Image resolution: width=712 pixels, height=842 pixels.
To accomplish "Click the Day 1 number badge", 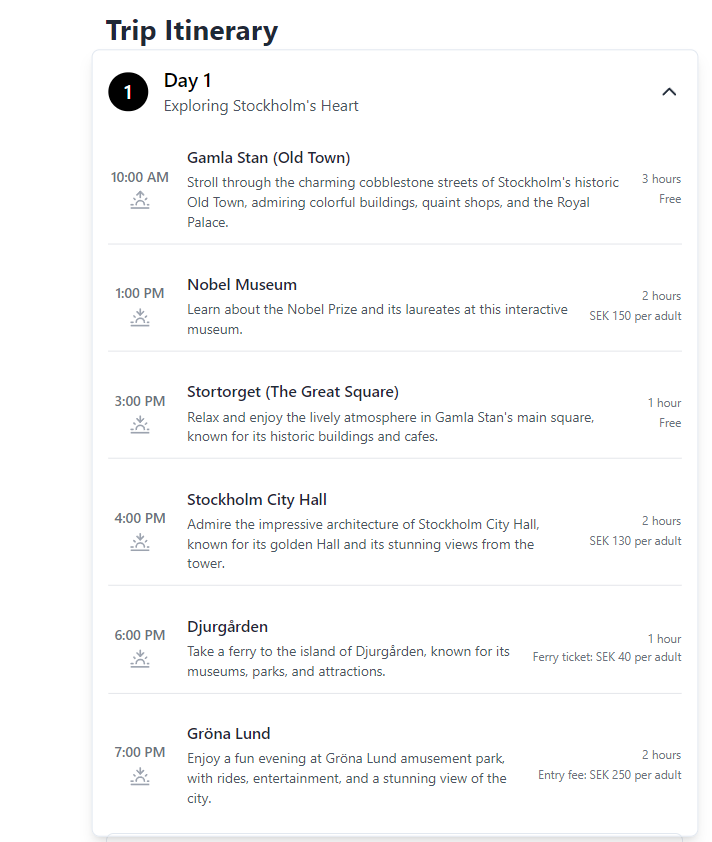I will pos(126,91).
